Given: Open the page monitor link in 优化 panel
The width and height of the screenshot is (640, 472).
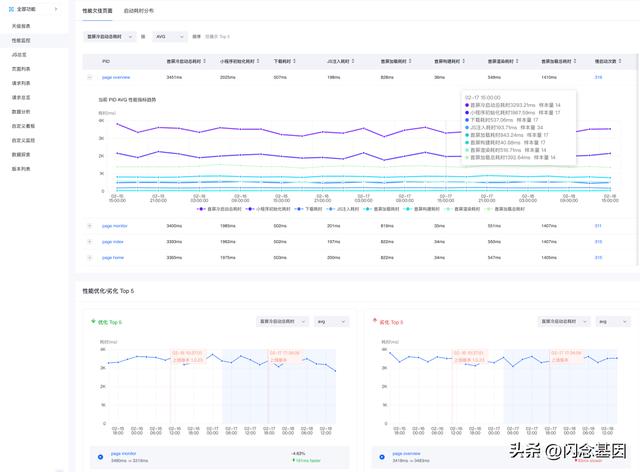Looking at the screenshot, I should (123, 453).
